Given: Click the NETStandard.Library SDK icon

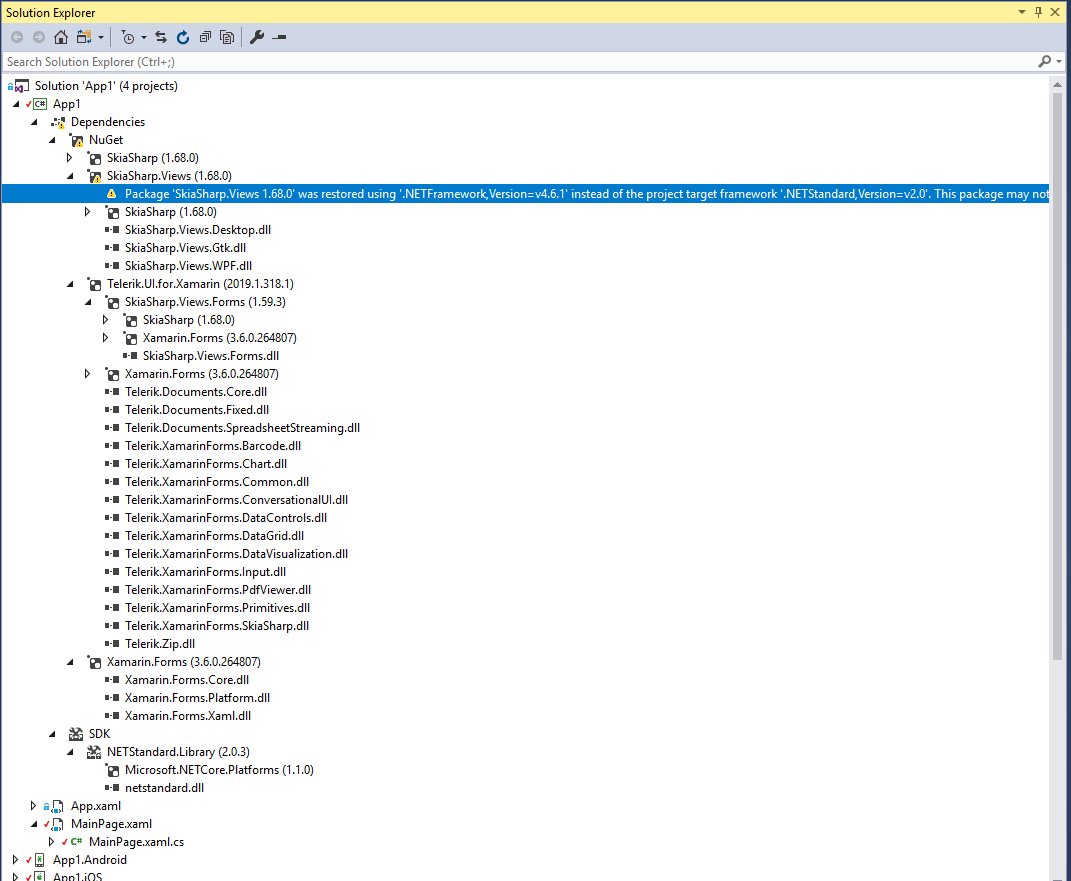Looking at the screenshot, I should point(94,752).
